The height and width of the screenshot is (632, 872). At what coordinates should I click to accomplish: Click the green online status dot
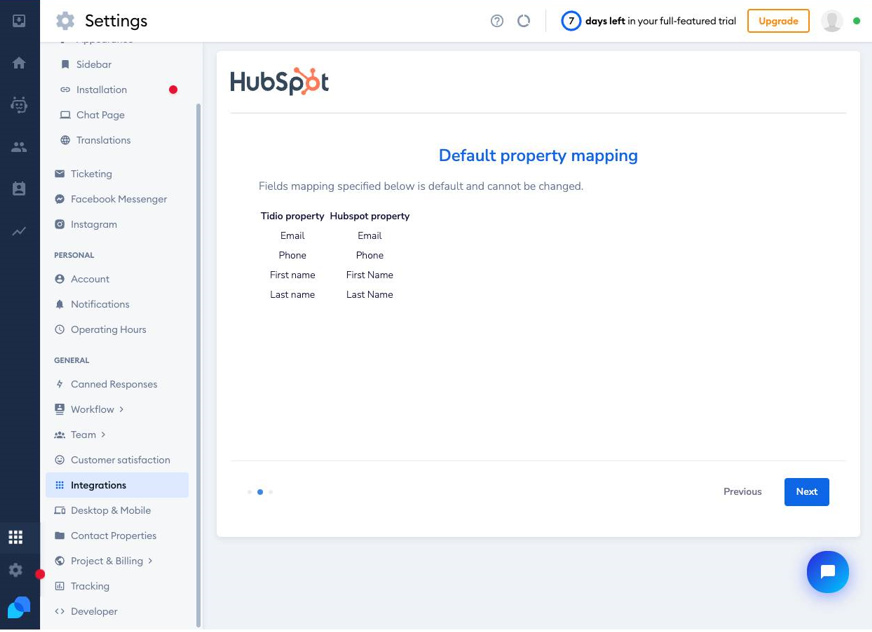click(x=856, y=21)
